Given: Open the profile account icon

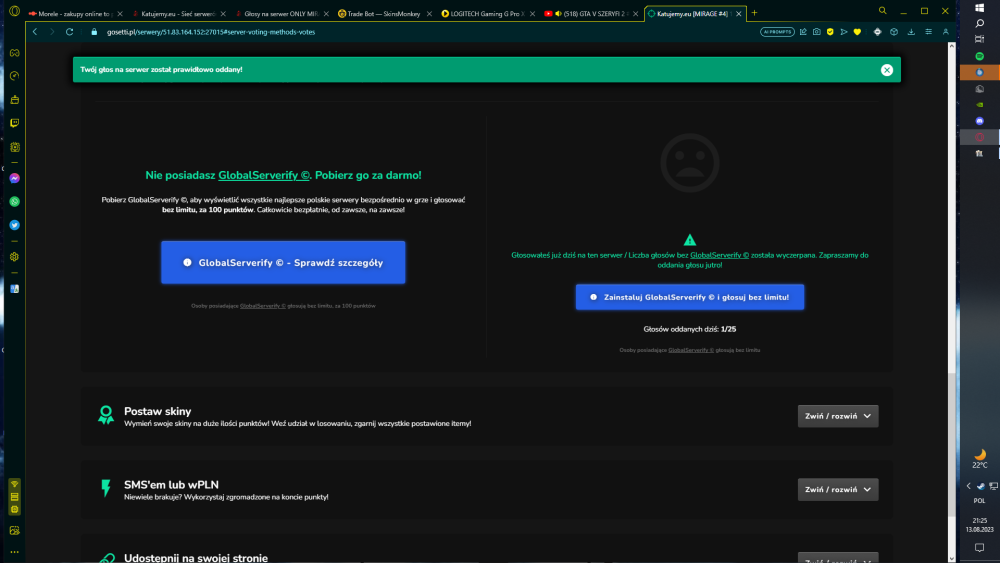Looking at the screenshot, I should pos(946,32).
